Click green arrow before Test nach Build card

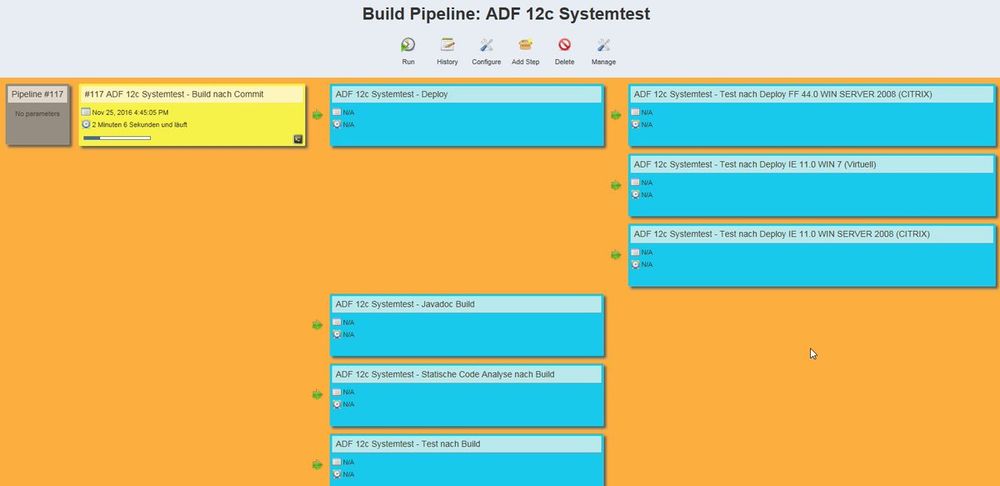tap(318, 465)
